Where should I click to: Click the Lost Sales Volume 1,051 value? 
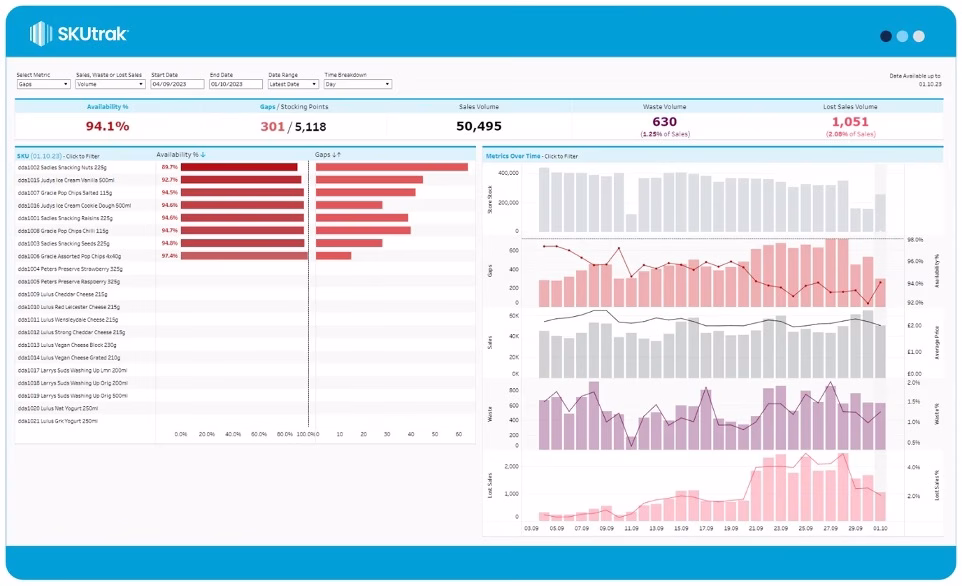850,122
